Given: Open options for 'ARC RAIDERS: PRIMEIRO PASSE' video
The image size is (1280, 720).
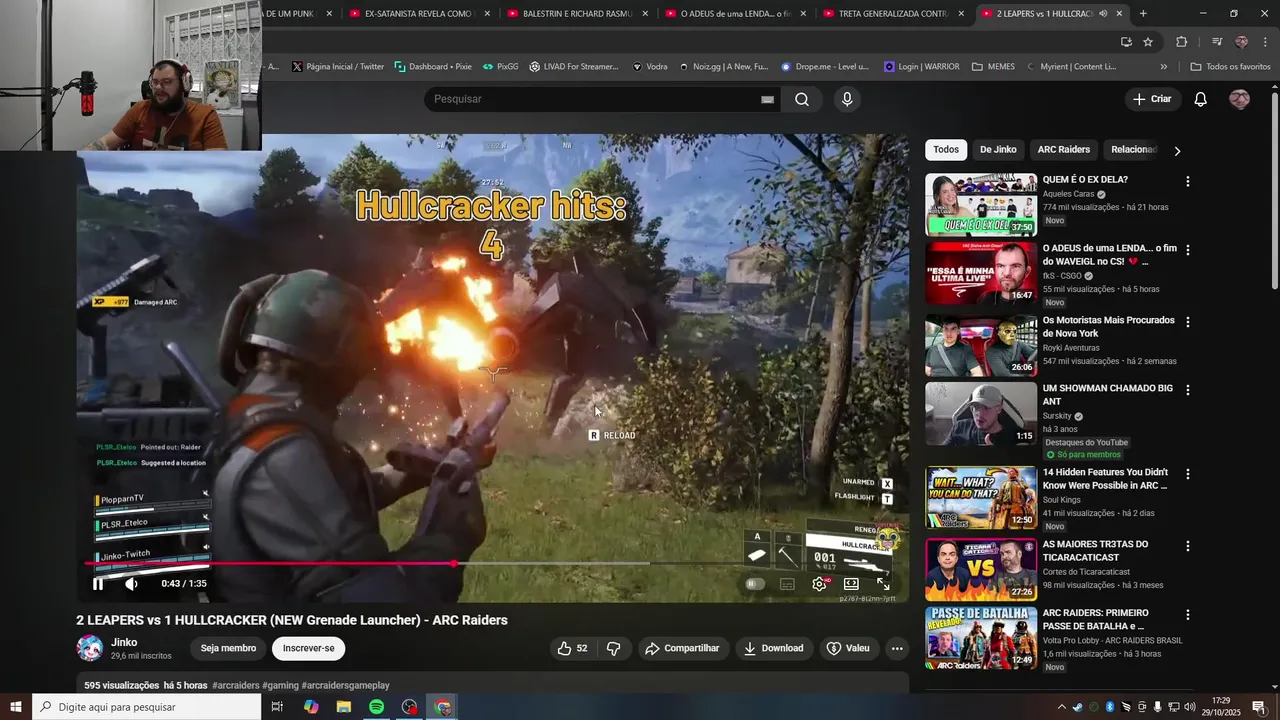Looking at the screenshot, I should [x=1188, y=614].
